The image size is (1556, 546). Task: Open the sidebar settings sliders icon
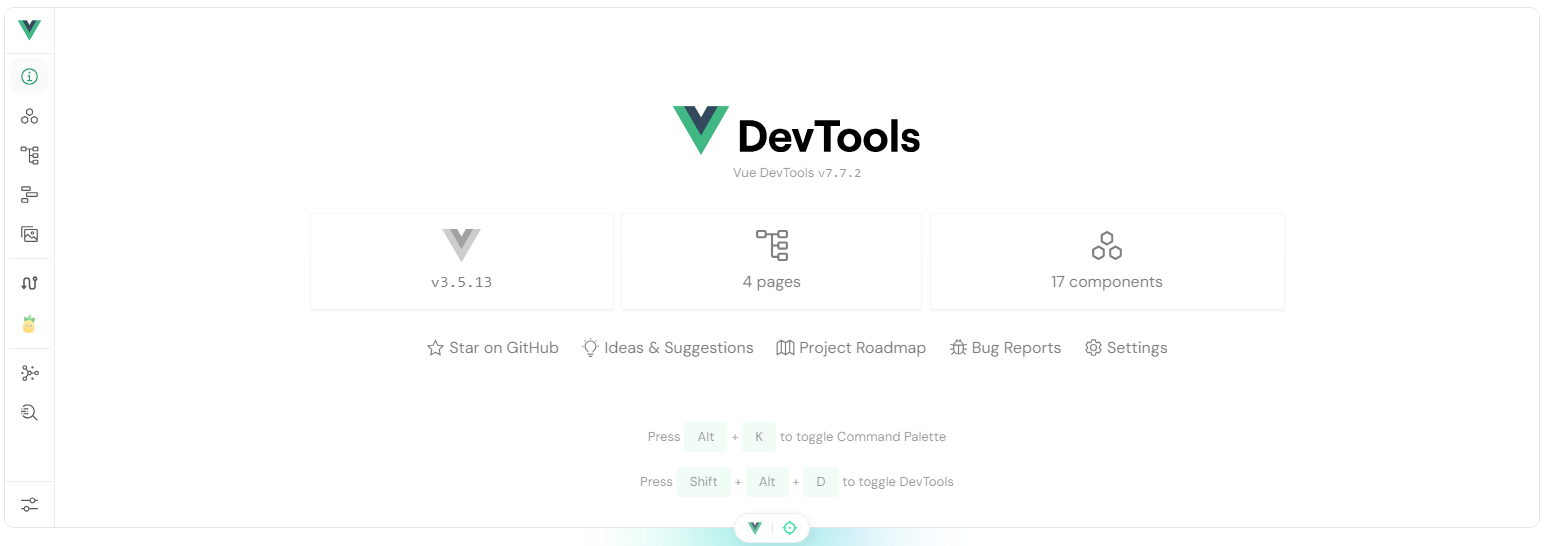pyautogui.click(x=30, y=504)
